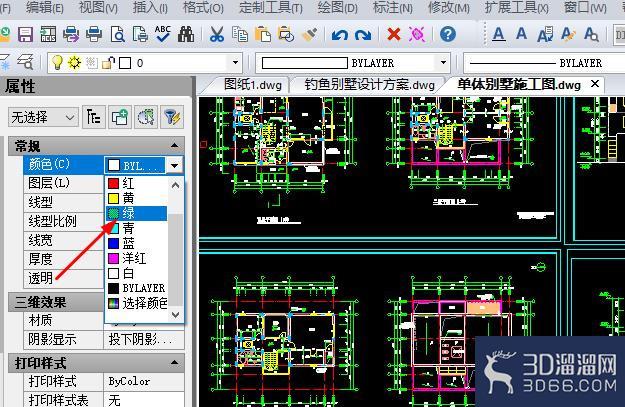The height and width of the screenshot is (407, 625).
Task: Run the ABC spell check tool
Action: click(163, 34)
